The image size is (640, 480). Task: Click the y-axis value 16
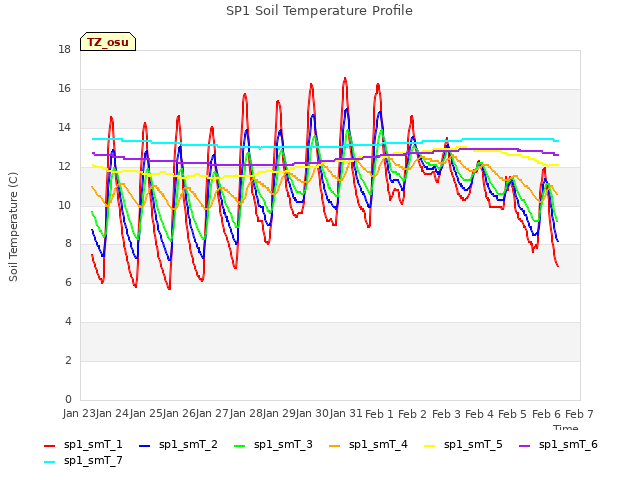click(64, 88)
